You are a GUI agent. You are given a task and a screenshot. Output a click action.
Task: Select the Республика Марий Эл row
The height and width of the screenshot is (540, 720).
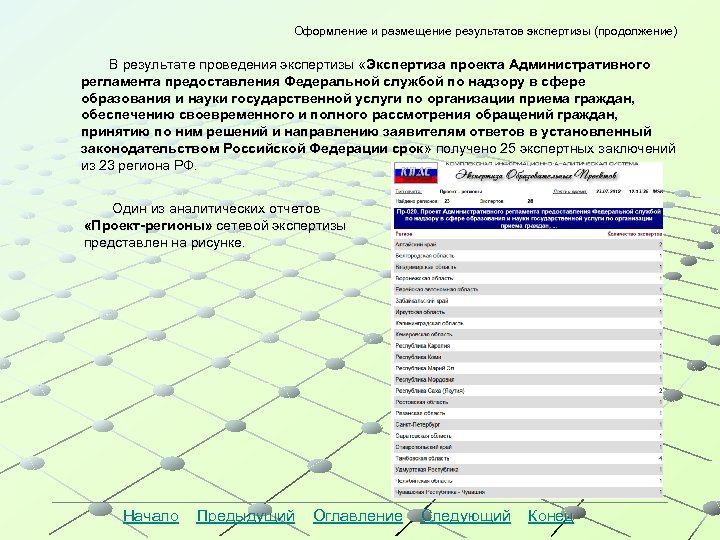pyautogui.click(x=529, y=368)
